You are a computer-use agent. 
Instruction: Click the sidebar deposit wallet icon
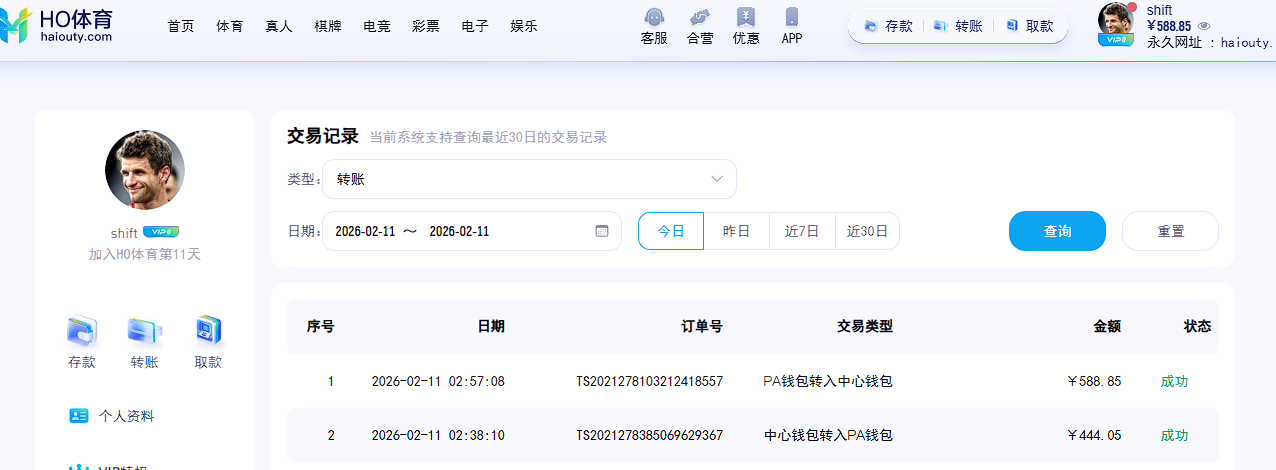tap(82, 331)
